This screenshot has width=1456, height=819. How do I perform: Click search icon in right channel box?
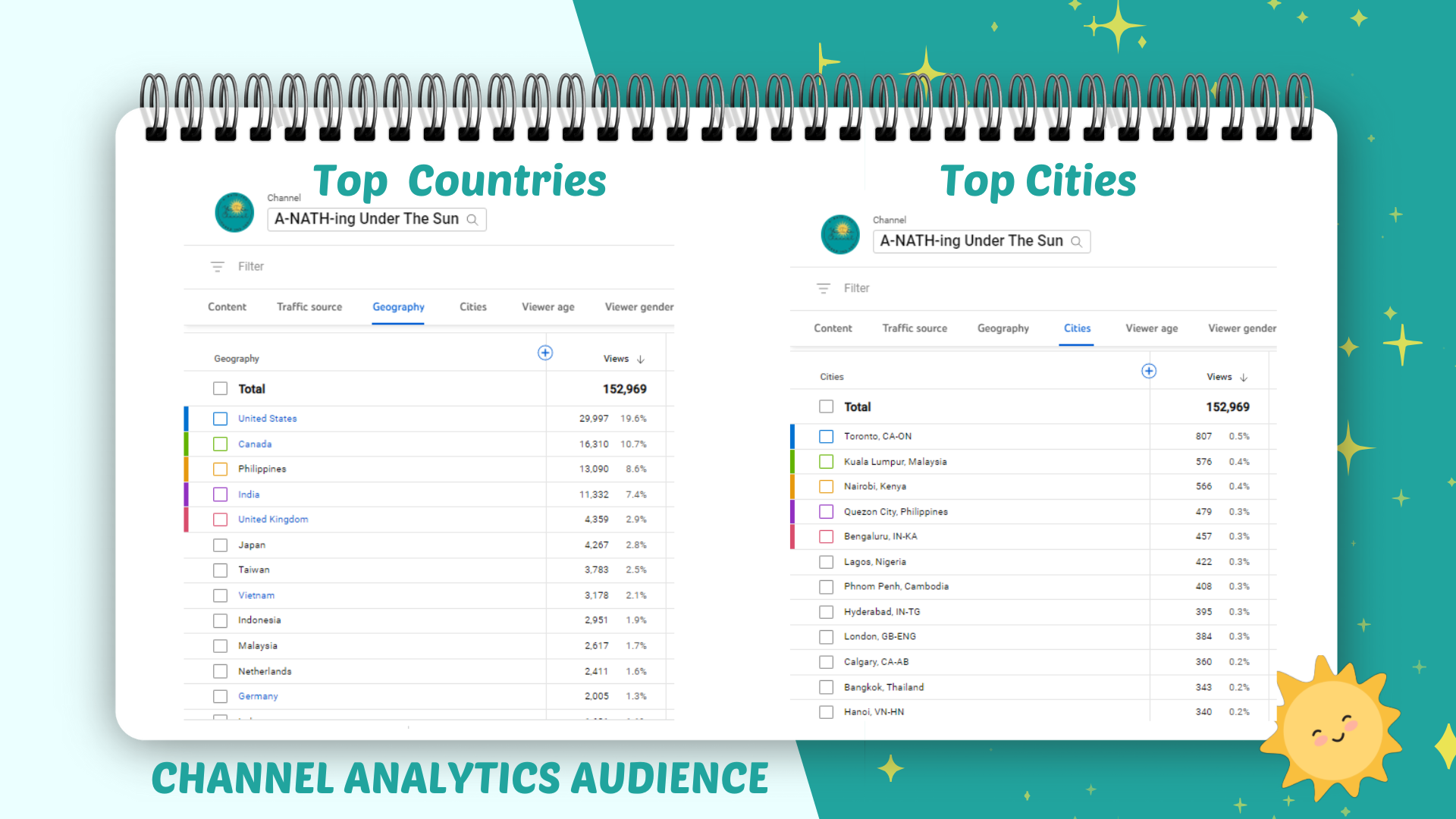[x=1077, y=242]
